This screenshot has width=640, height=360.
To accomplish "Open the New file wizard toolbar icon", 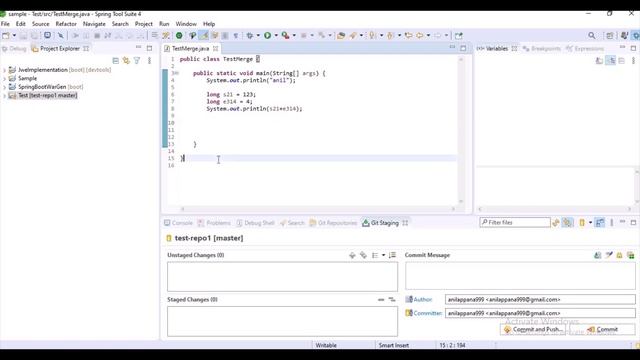I will 6,36.
